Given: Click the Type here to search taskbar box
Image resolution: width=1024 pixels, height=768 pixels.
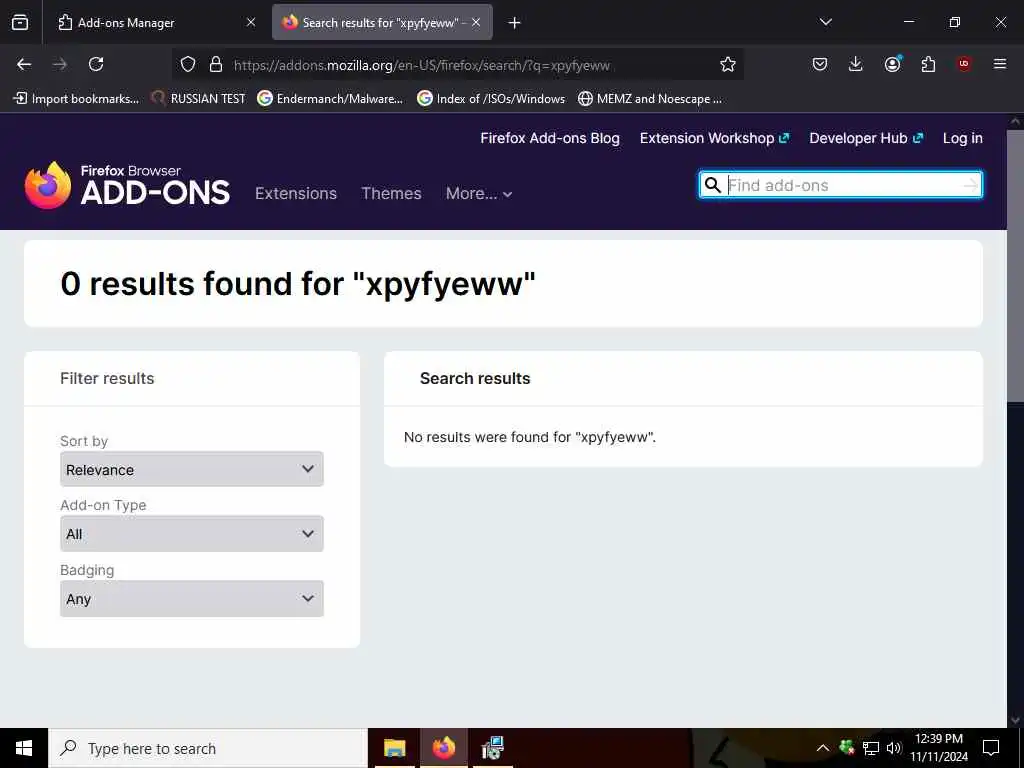Looking at the screenshot, I should 208,748.
